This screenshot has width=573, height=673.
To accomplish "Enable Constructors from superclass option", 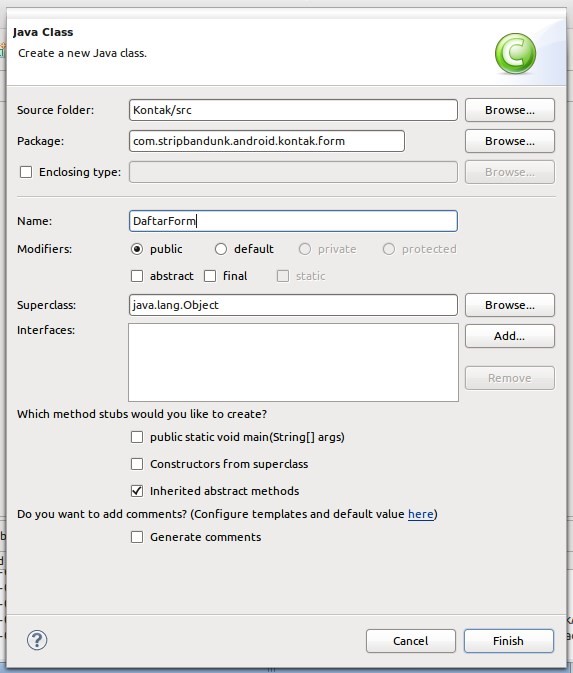I will pos(137,464).
